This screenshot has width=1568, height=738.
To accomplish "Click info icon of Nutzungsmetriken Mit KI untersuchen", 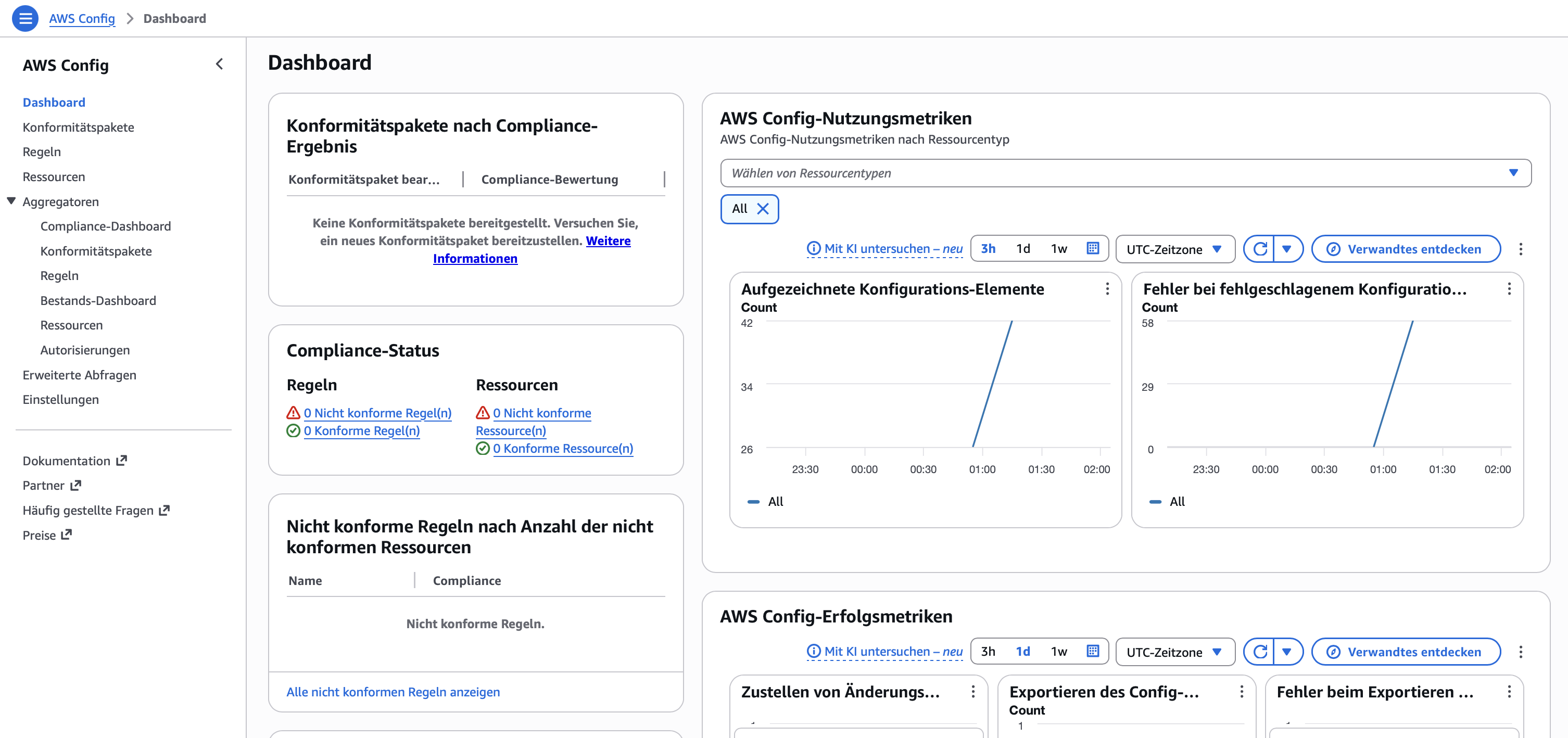I will [x=813, y=248].
